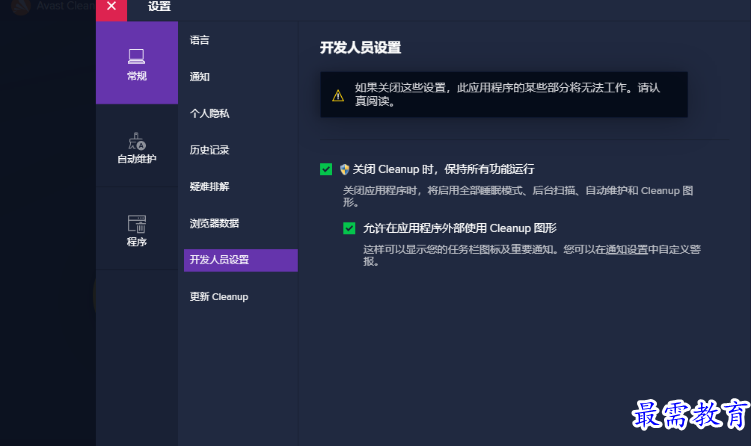
Task: Open the 通知 settings page
Action: (200, 77)
